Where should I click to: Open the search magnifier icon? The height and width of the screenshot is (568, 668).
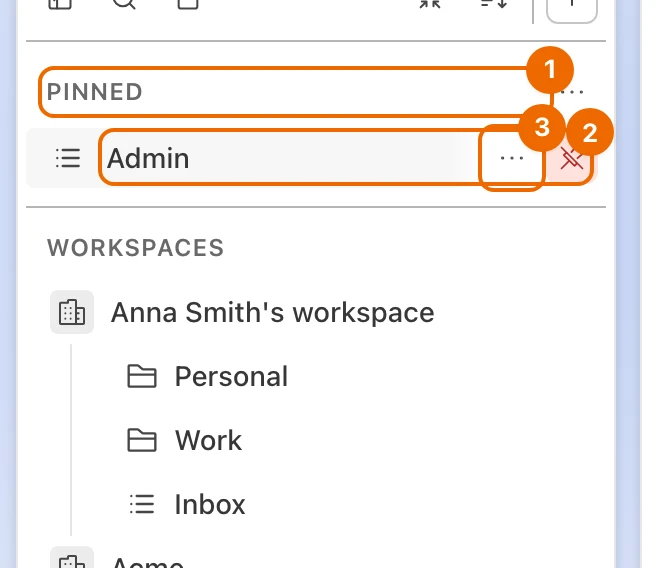(x=124, y=3)
